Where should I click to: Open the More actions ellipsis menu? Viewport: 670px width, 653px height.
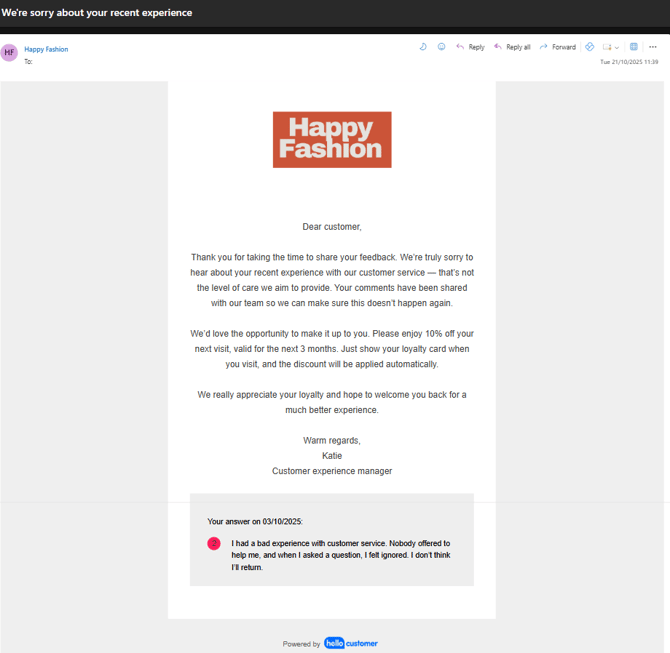point(653,47)
